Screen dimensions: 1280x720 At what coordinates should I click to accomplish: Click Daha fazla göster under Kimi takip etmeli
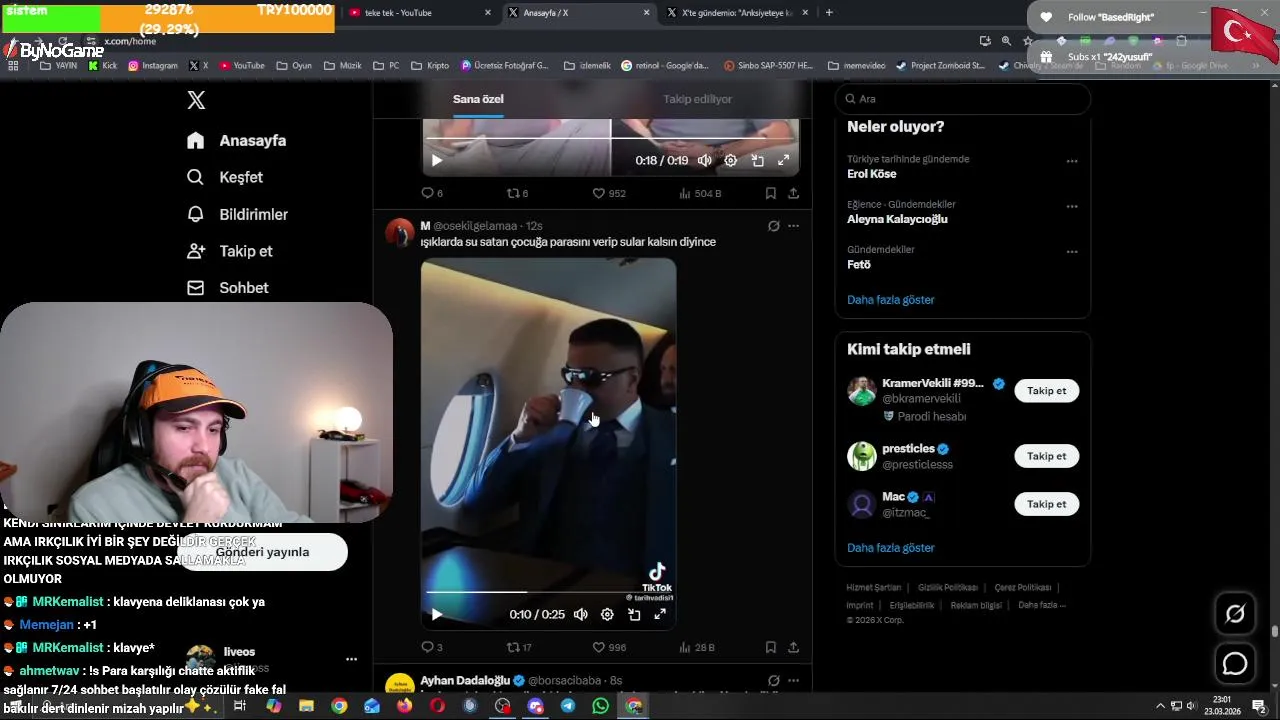point(891,548)
